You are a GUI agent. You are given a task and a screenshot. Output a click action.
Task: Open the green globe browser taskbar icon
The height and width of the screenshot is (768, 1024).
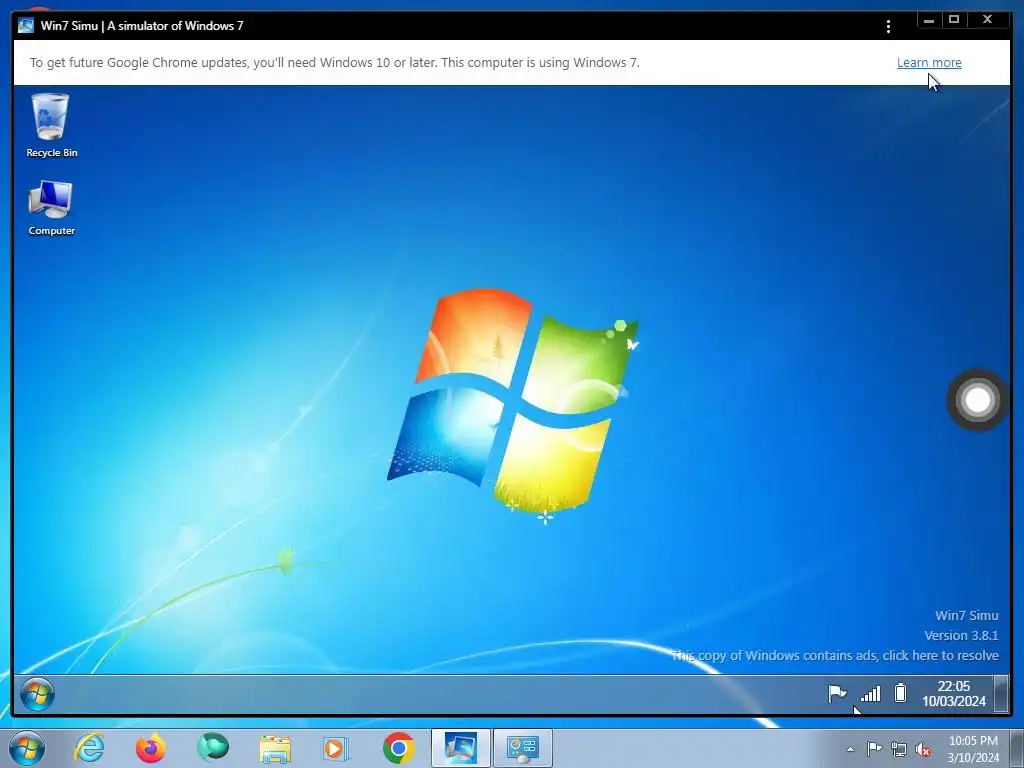pyautogui.click(x=213, y=748)
